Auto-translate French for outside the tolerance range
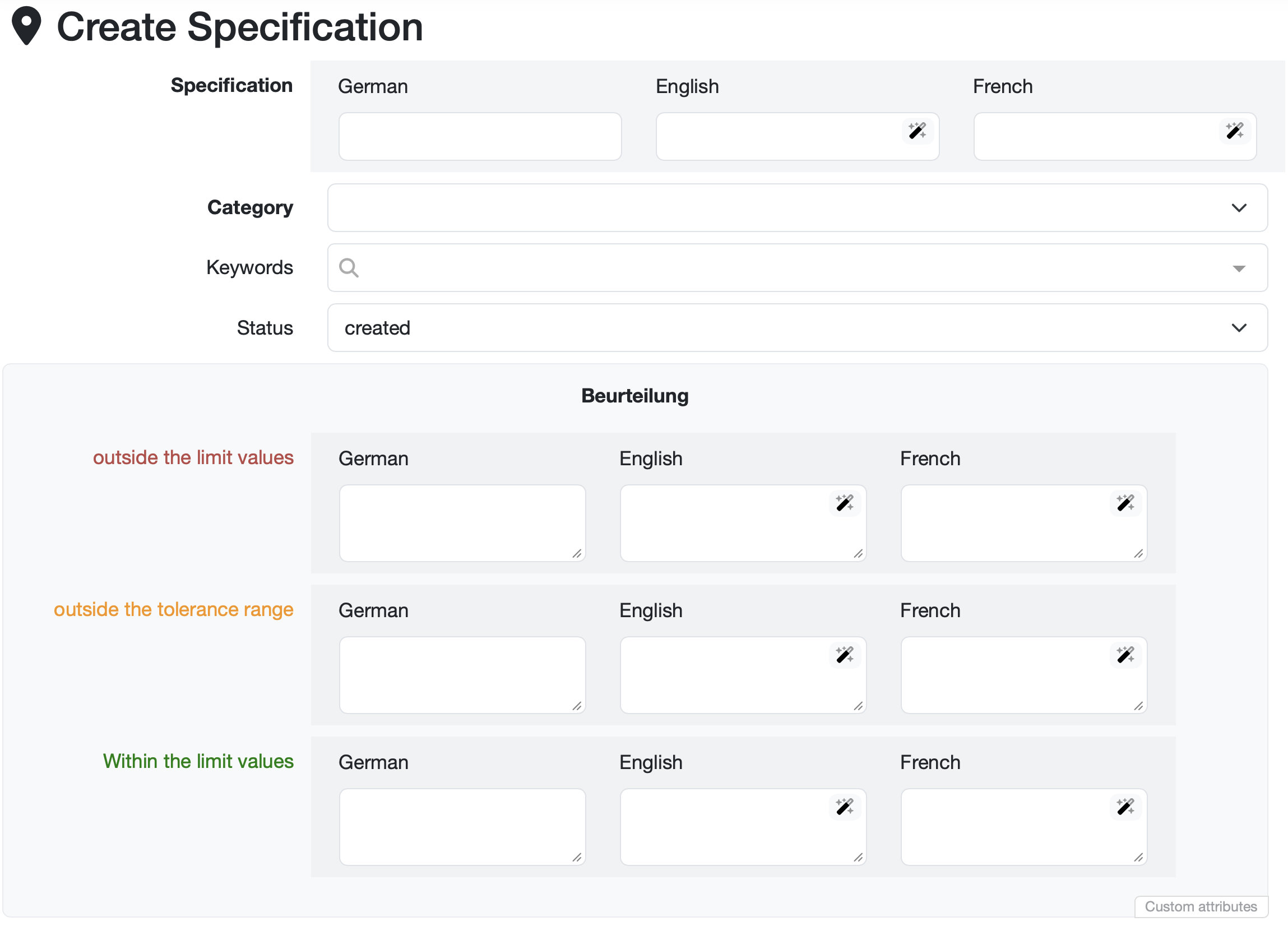1288x926 pixels. (x=1125, y=655)
